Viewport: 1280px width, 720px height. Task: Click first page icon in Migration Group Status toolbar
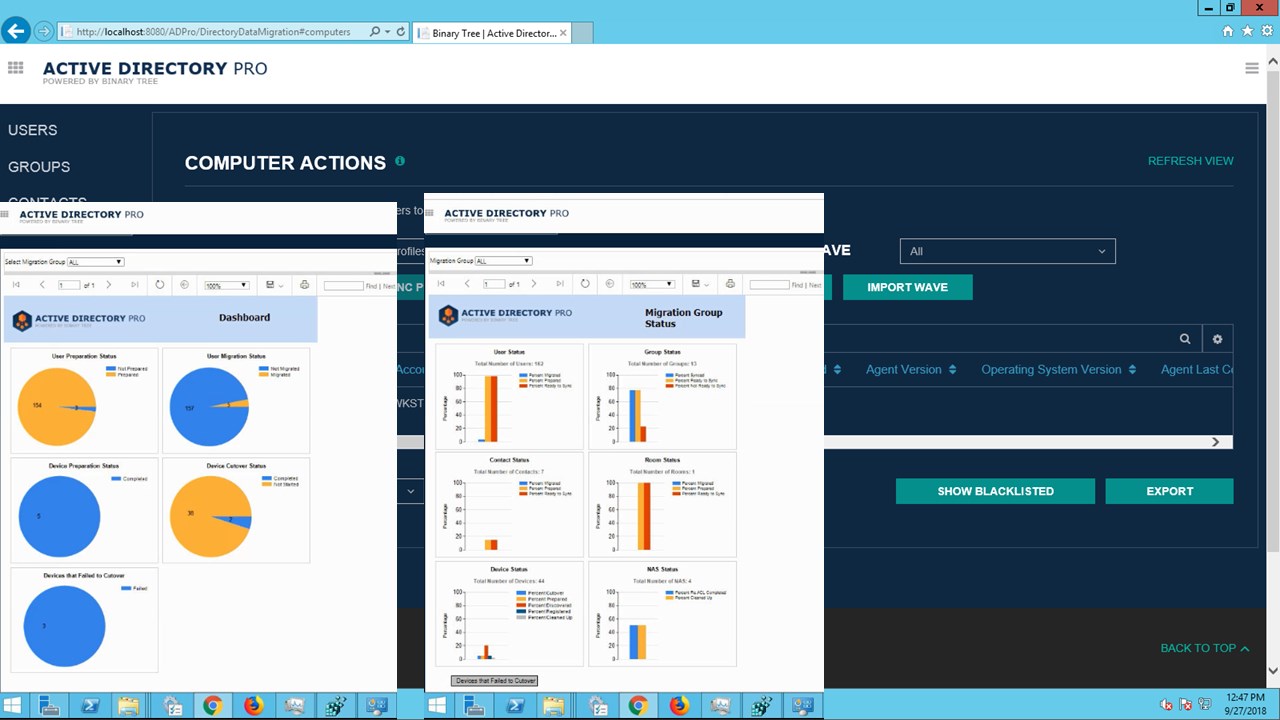pyautogui.click(x=441, y=284)
